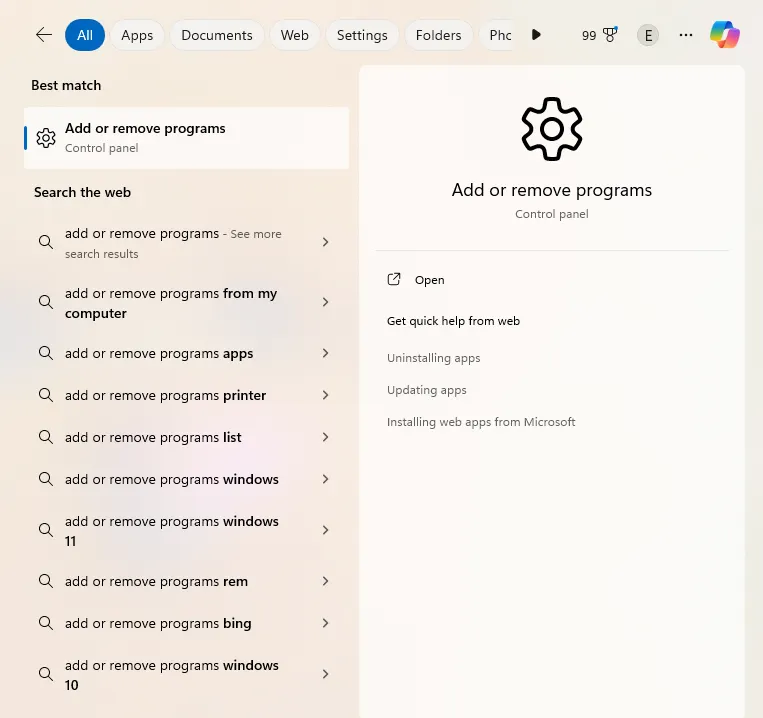Switch to the partially visible Photos tab

496,35
